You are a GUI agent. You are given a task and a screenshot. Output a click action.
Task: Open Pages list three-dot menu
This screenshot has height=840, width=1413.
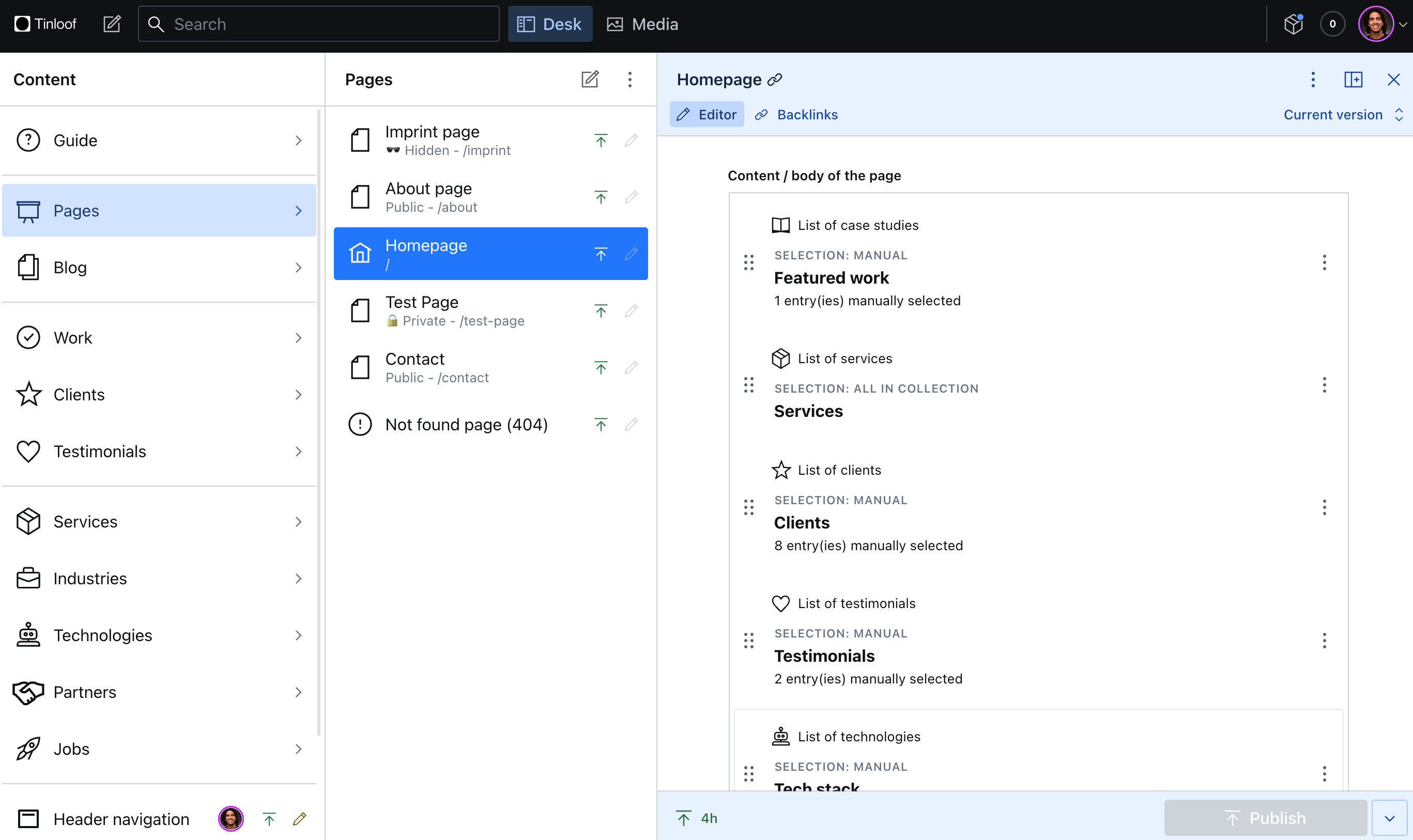(x=629, y=79)
